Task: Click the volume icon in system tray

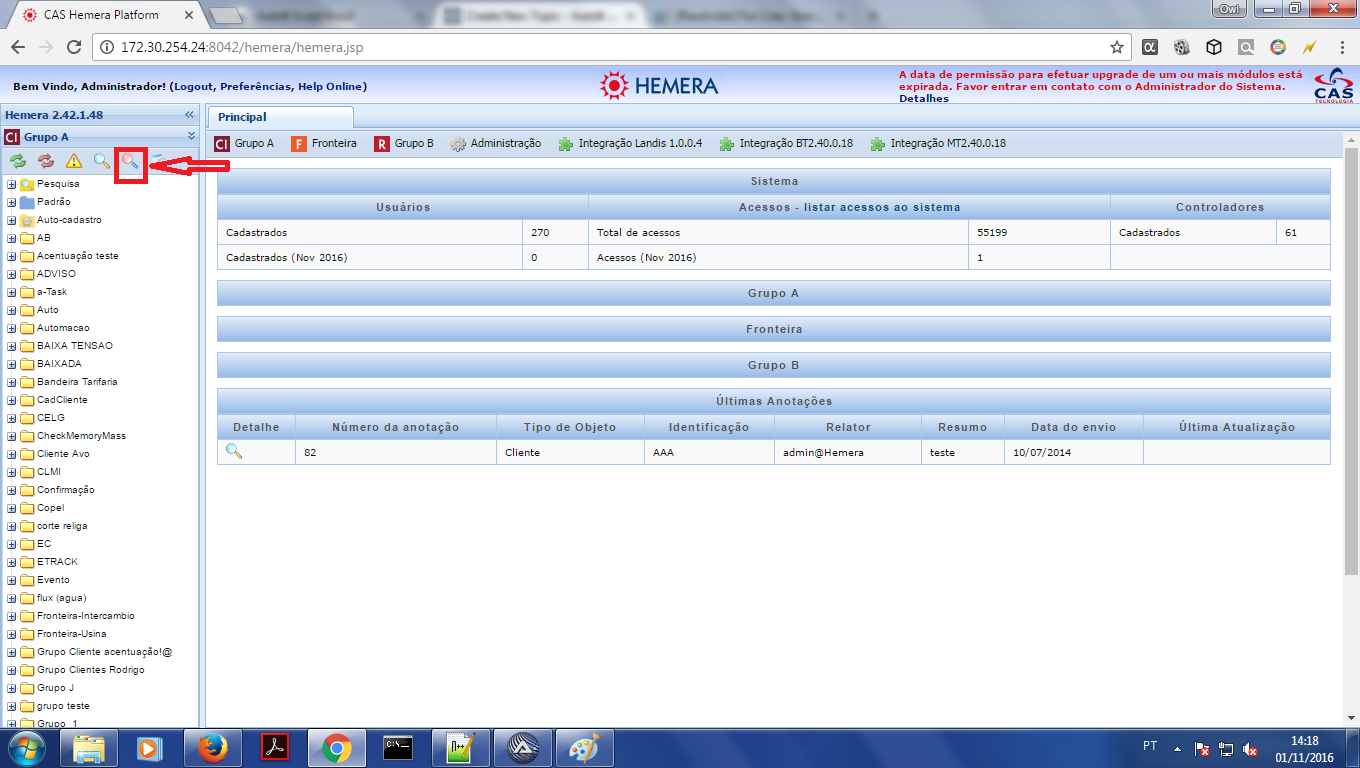Action: click(x=1249, y=749)
